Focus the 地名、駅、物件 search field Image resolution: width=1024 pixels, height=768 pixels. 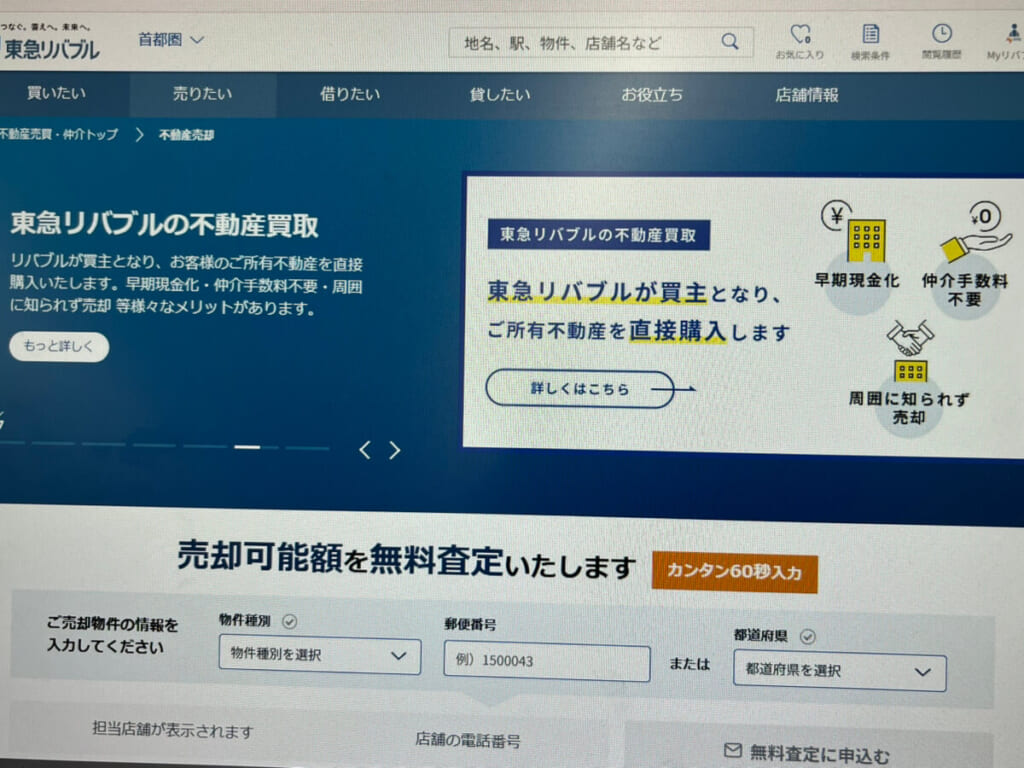point(601,43)
